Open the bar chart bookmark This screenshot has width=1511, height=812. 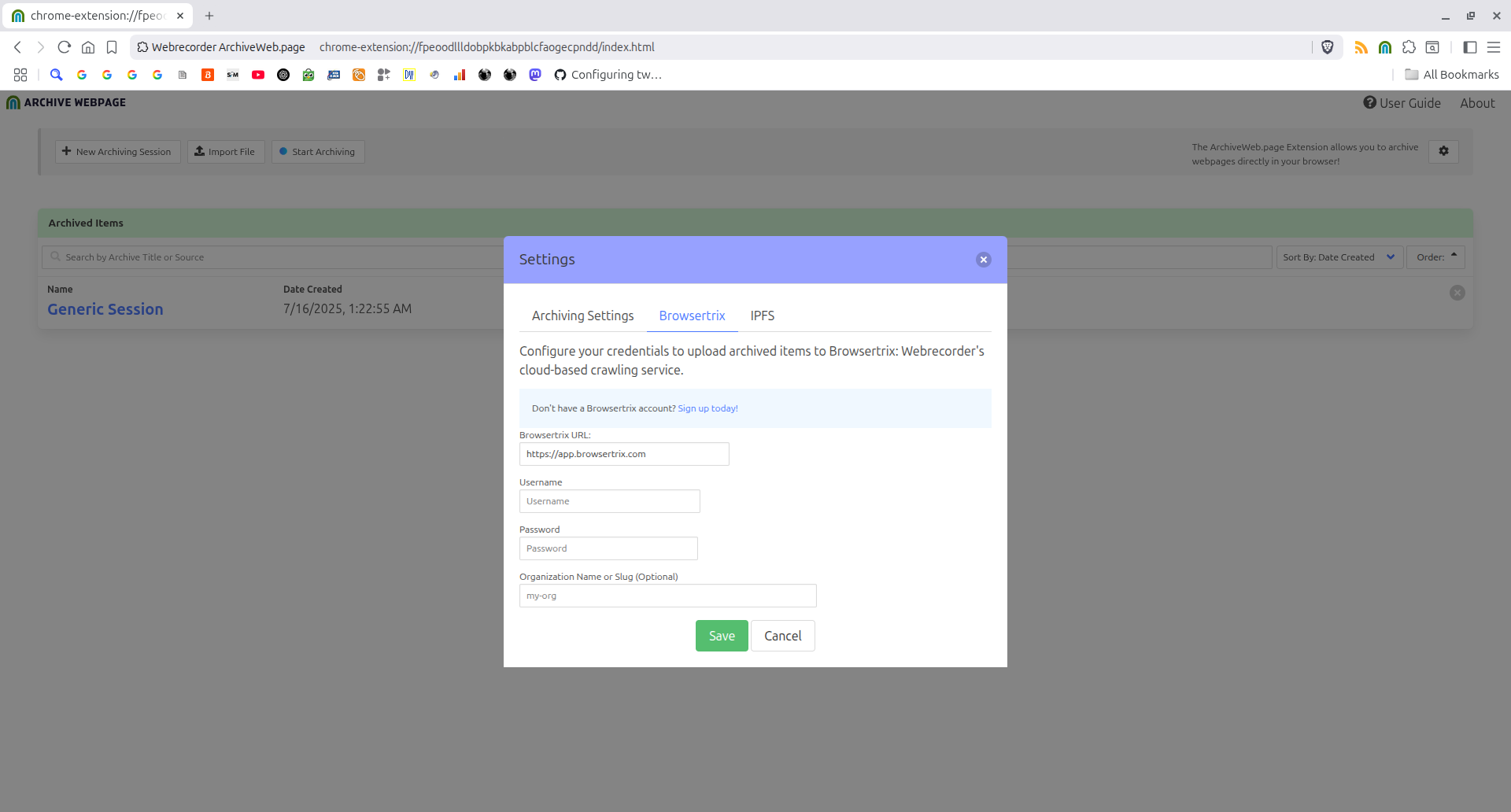coord(460,75)
